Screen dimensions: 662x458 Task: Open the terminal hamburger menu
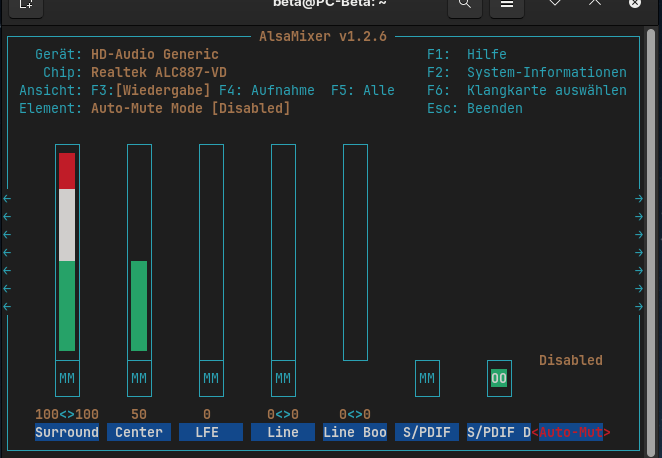[507, 5]
